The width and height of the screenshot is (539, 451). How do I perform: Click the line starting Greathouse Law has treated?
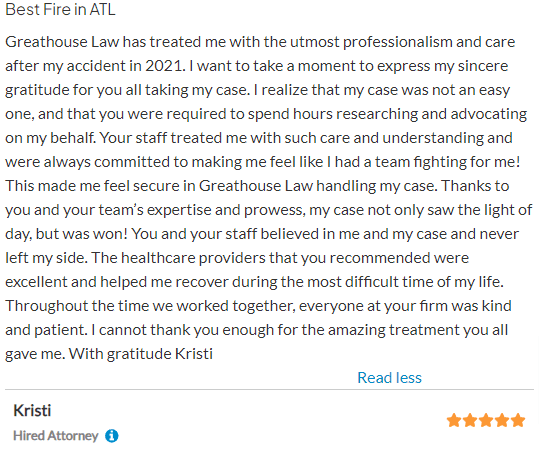pyautogui.click(x=260, y=42)
